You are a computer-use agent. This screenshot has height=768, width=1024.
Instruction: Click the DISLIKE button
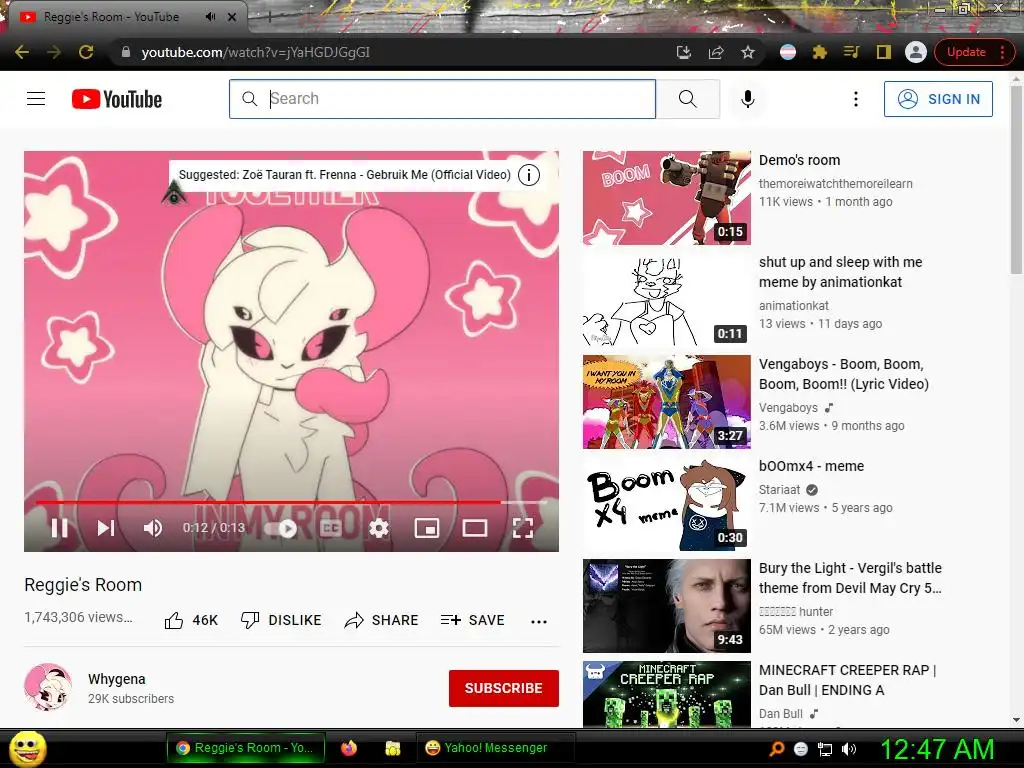coord(281,620)
